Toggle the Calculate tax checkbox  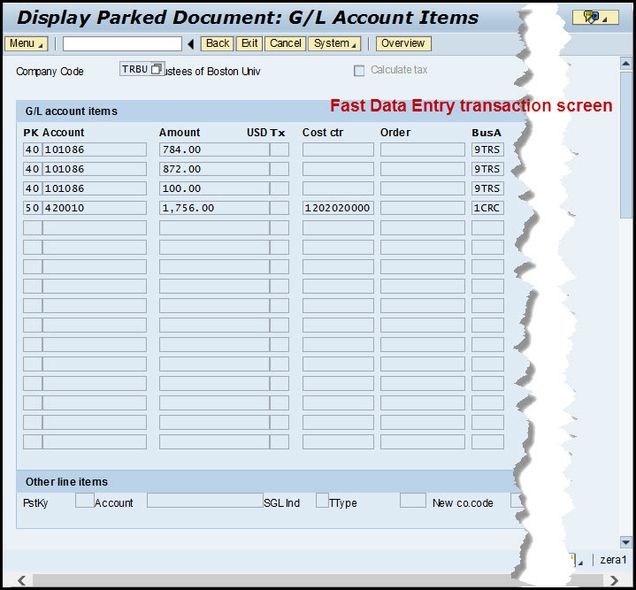359,71
